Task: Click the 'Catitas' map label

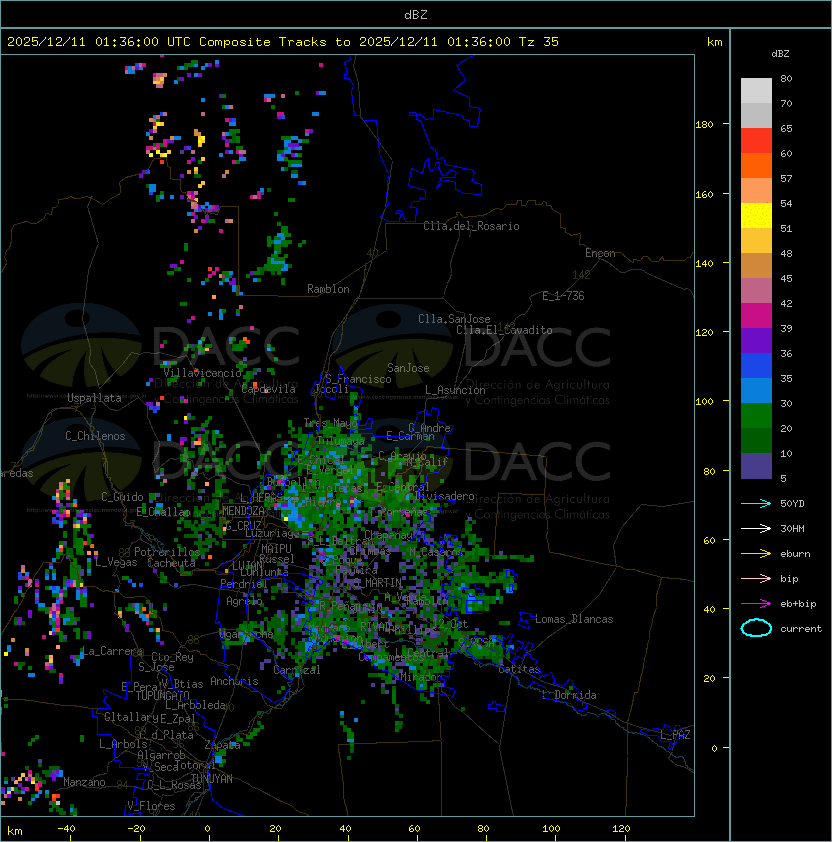Action: pos(519,670)
